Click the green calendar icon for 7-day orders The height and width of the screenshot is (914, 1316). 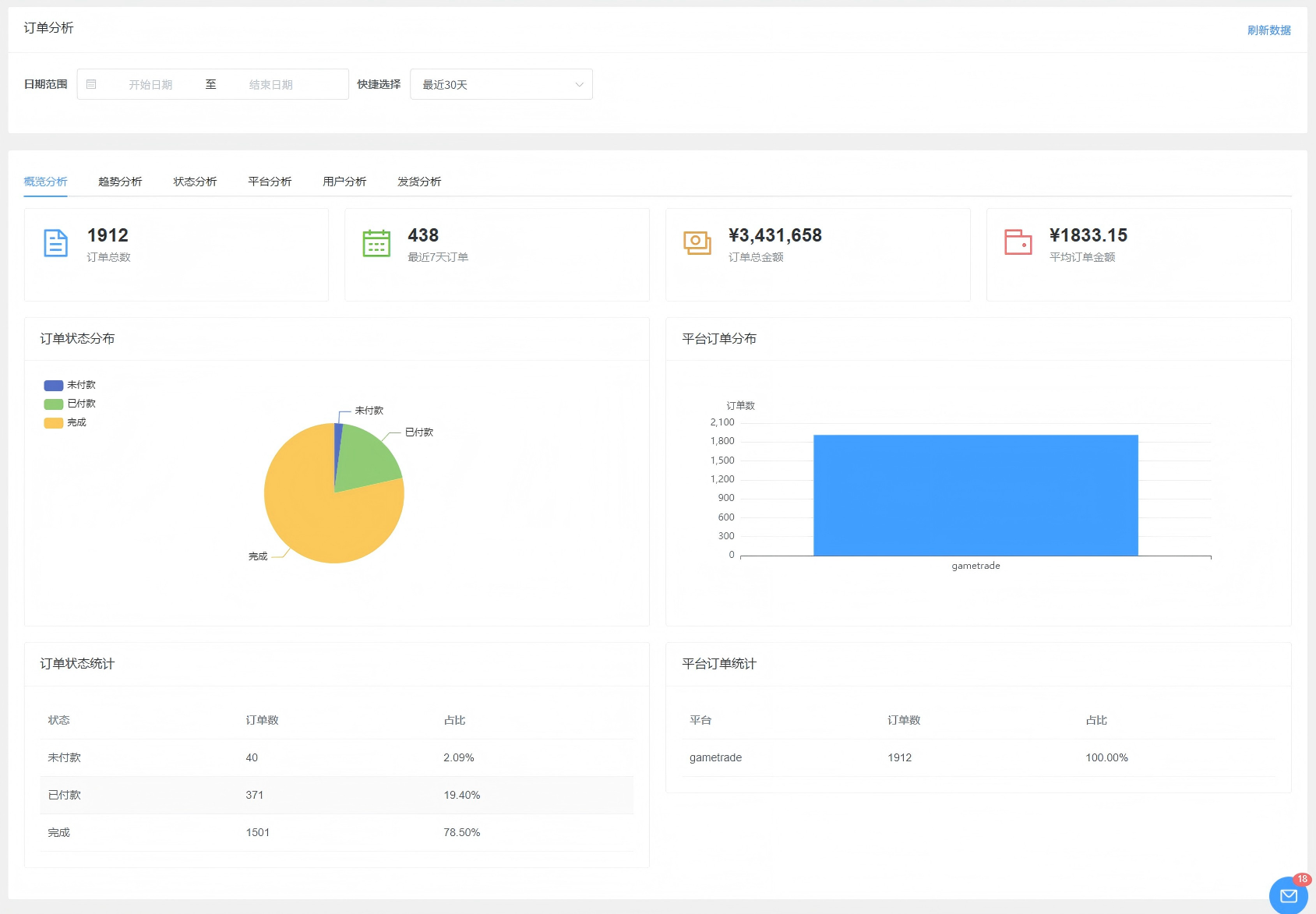coord(376,243)
